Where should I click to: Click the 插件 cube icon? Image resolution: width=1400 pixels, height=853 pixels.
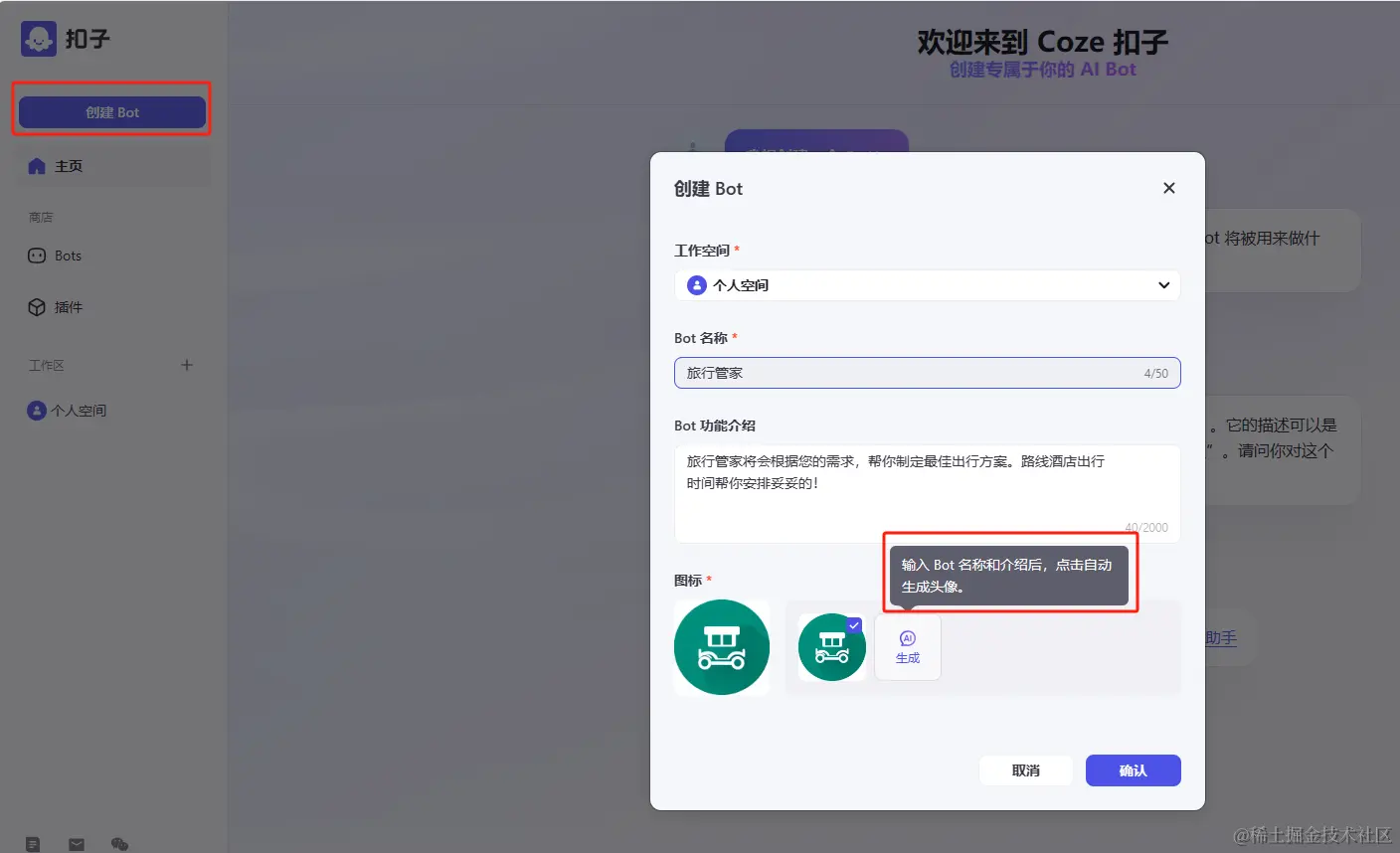tap(37, 307)
